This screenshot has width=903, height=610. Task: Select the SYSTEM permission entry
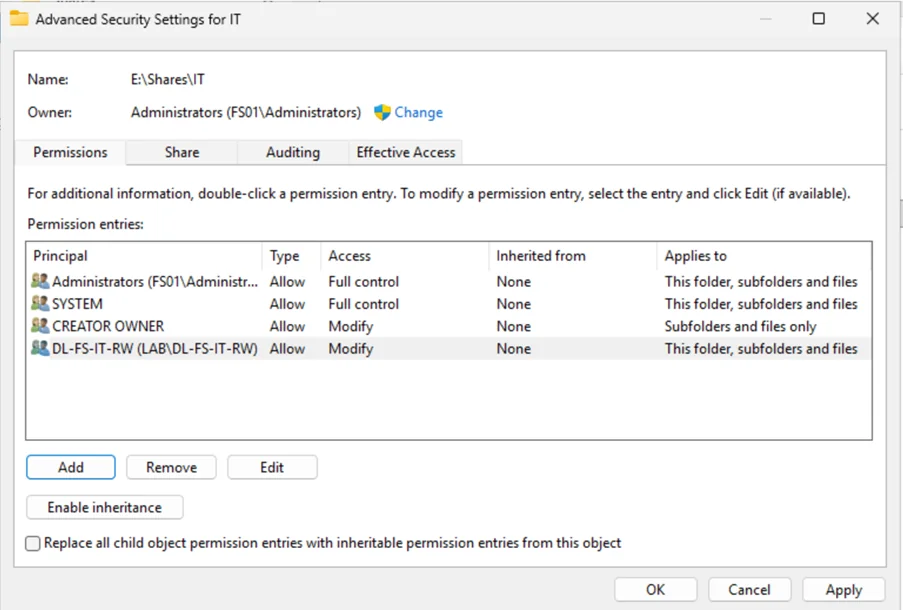tap(449, 304)
